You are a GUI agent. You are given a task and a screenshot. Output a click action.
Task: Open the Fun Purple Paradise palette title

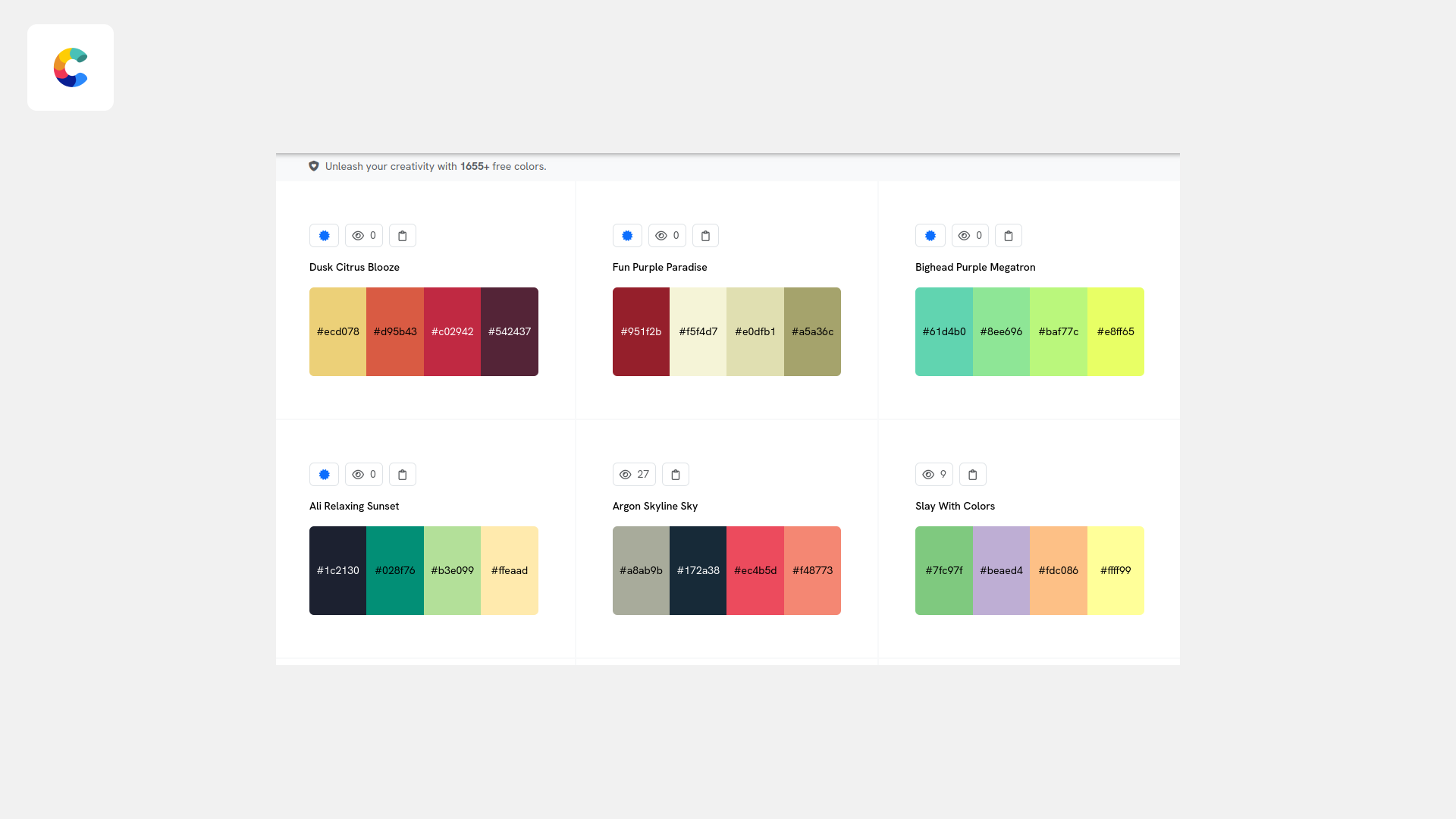click(x=660, y=267)
